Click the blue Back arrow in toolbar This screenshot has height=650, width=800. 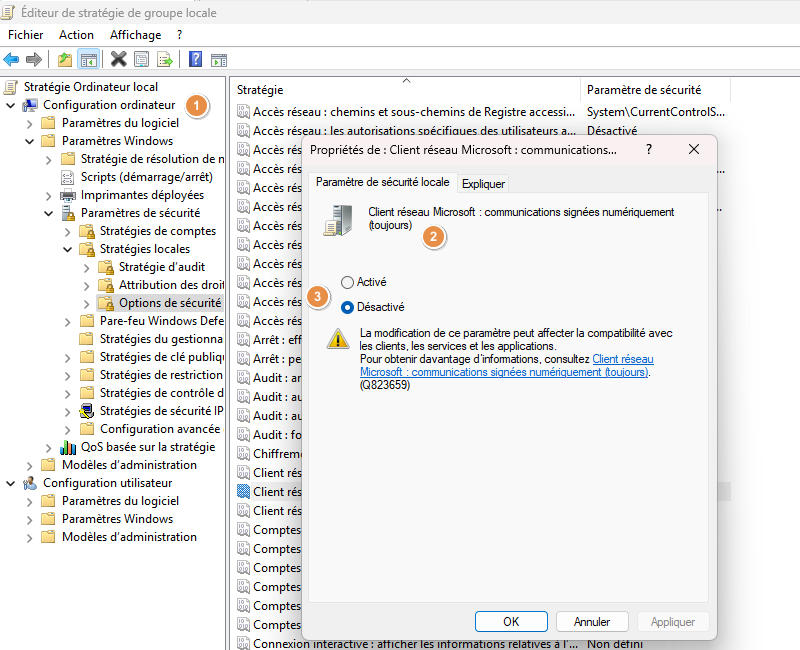12,59
